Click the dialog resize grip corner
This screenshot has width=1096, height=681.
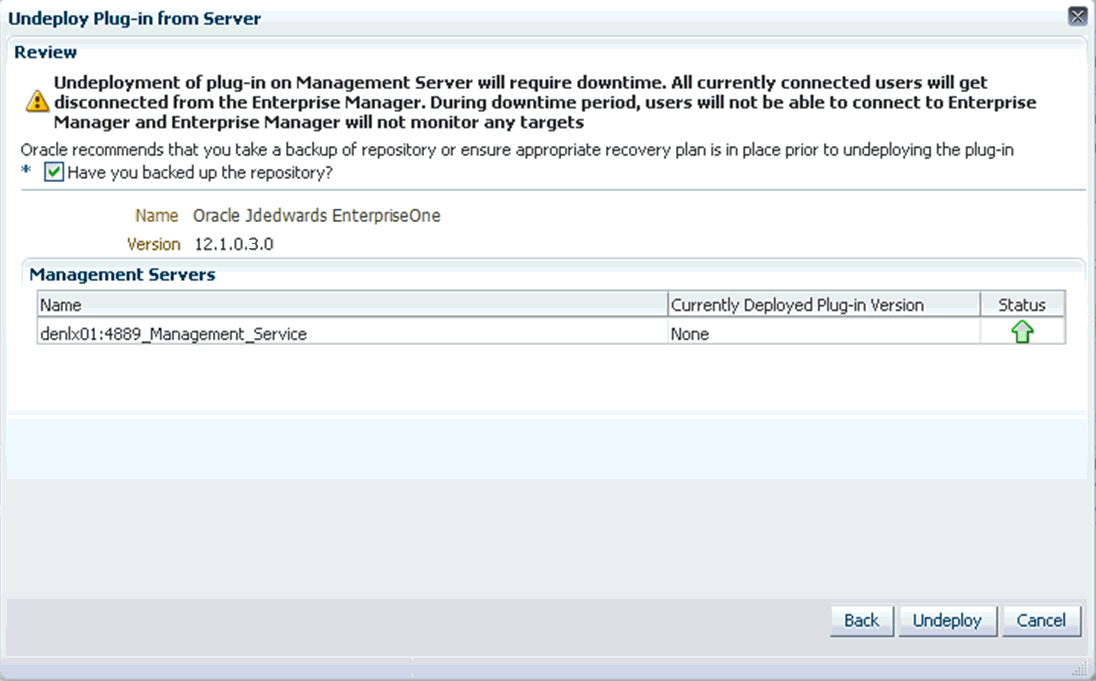1079,668
